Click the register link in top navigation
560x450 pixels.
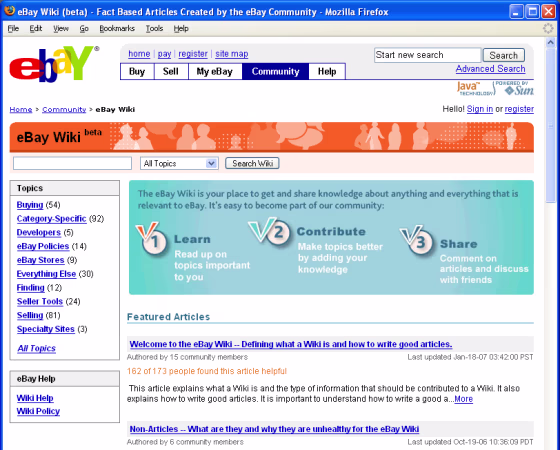193,54
